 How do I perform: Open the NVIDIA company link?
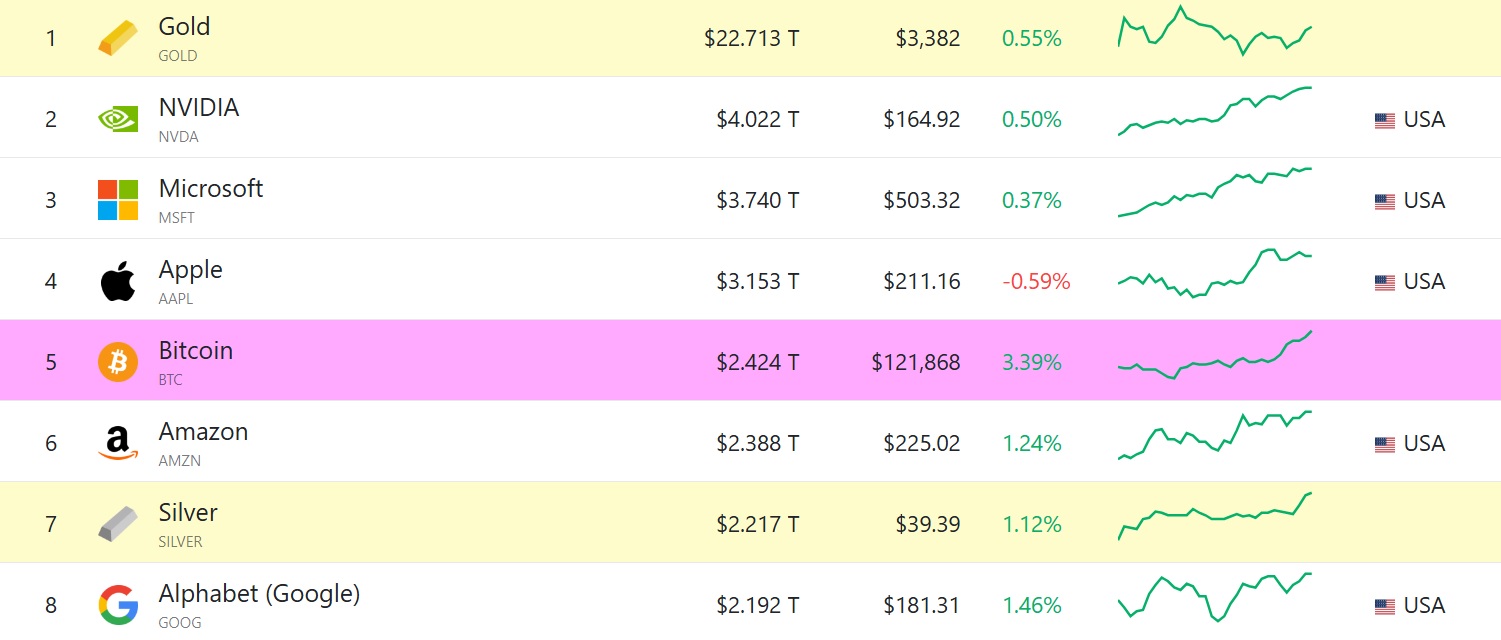point(199,107)
